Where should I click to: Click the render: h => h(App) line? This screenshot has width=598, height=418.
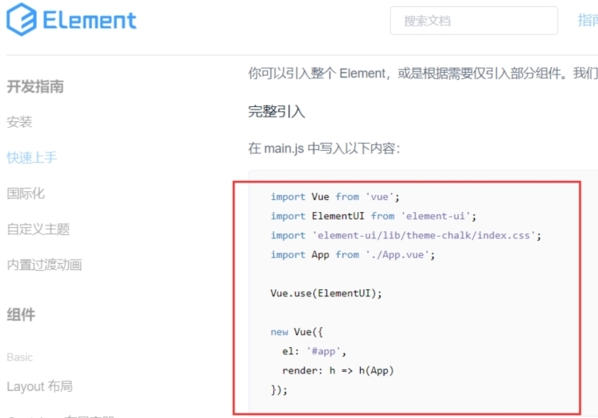(338, 370)
